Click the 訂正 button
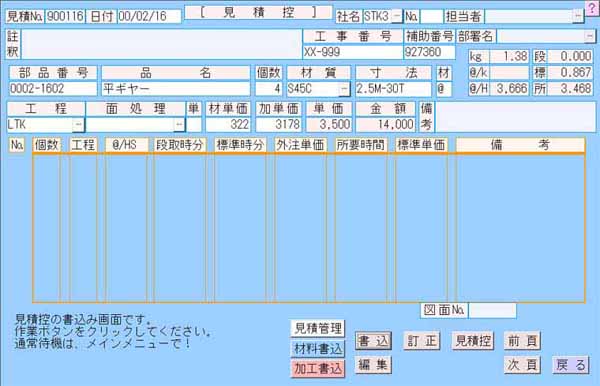Image resolution: width=600 pixels, height=386 pixels. click(x=422, y=341)
